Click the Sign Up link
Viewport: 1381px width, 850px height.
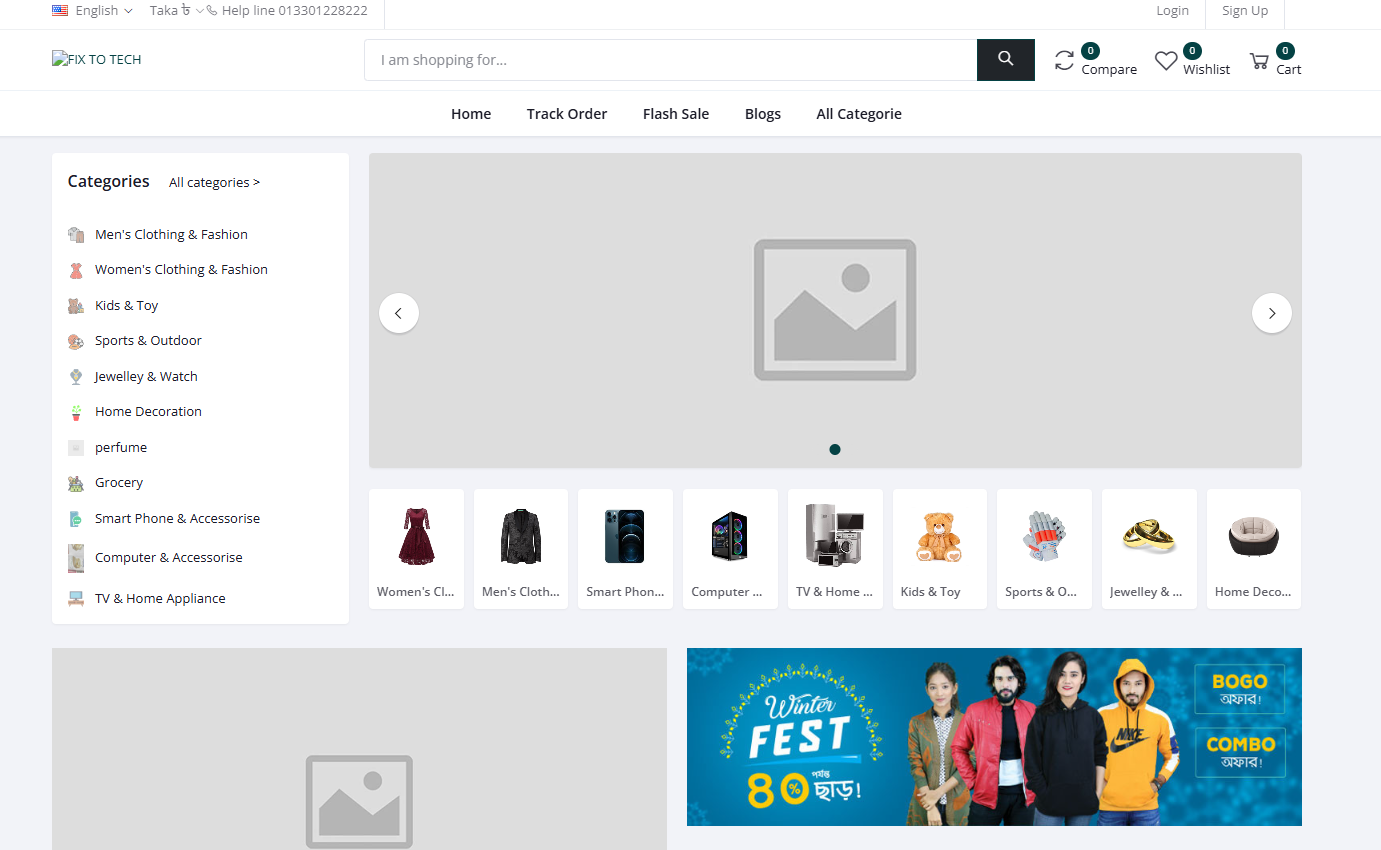click(x=1244, y=10)
